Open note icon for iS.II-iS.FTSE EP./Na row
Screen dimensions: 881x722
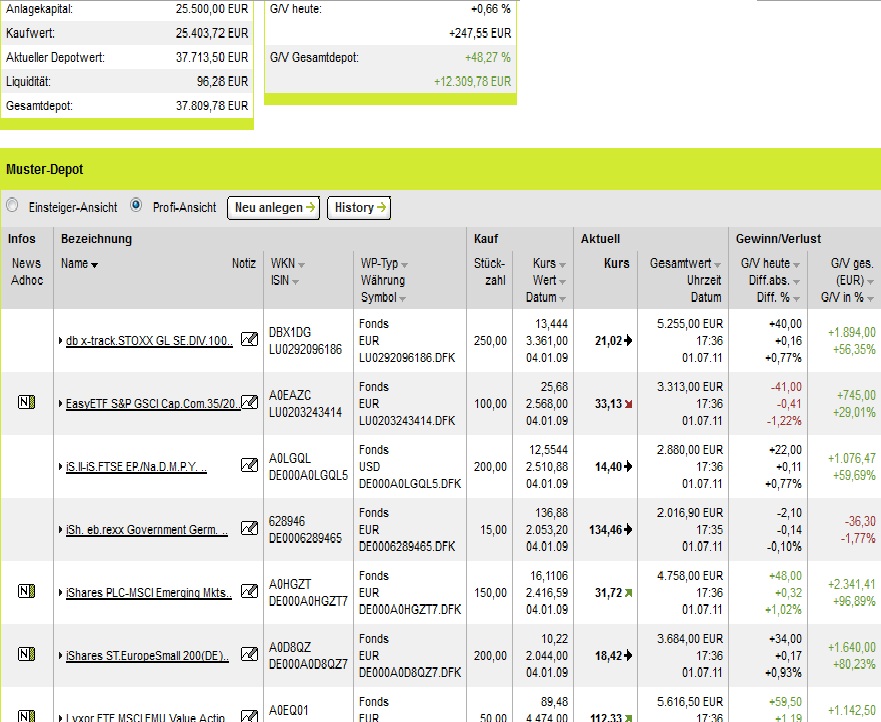249,465
